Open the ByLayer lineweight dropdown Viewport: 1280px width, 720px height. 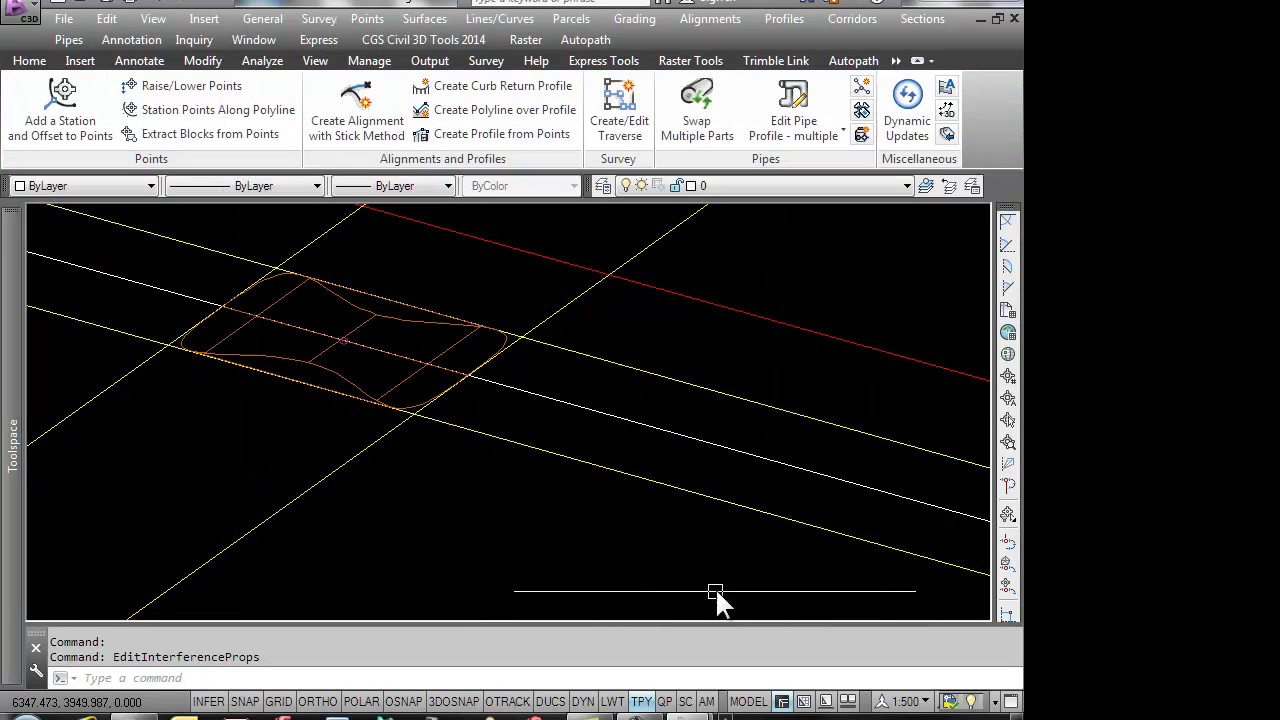[x=447, y=186]
